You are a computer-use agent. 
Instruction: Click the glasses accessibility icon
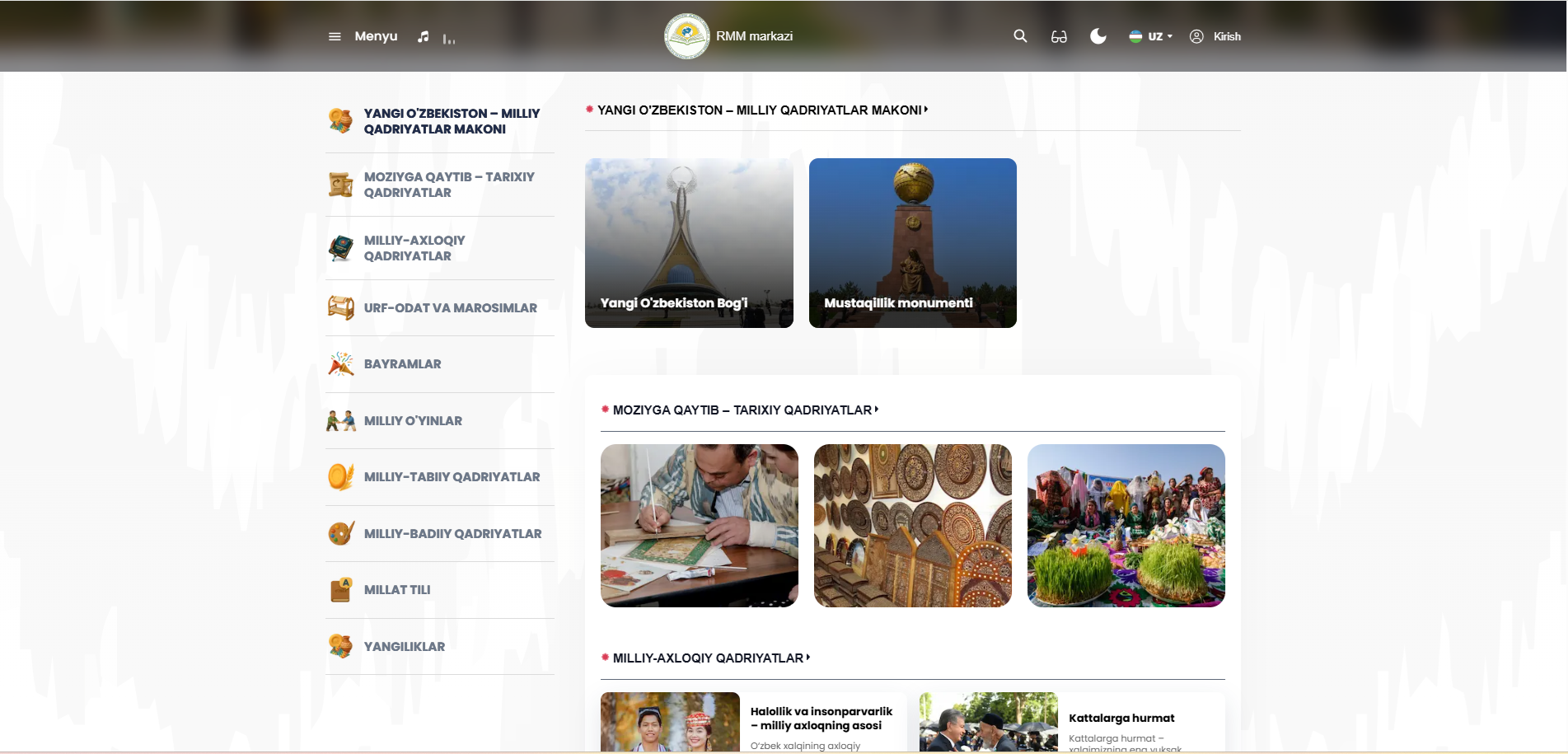[1059, 36]
